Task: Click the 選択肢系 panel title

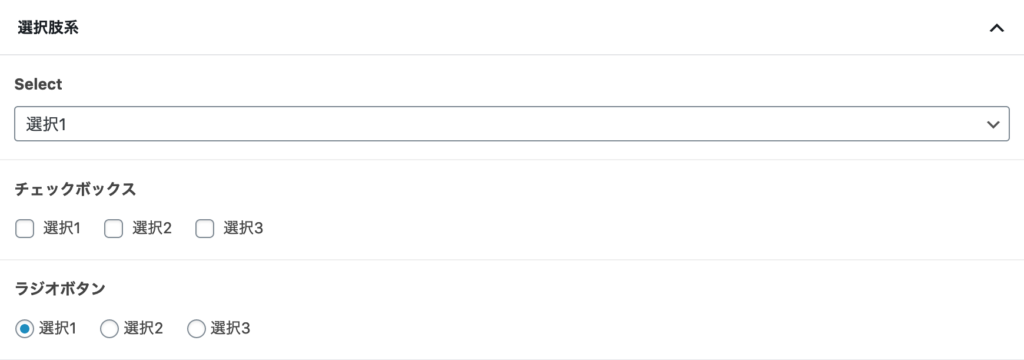Action: [x=48, y=28]
